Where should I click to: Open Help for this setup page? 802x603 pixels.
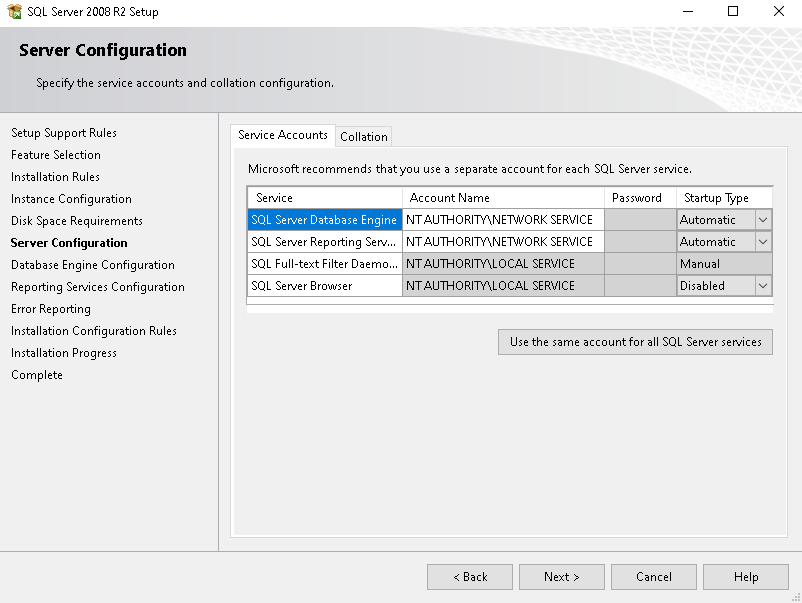pyautogui.click(x=746, y=577)
